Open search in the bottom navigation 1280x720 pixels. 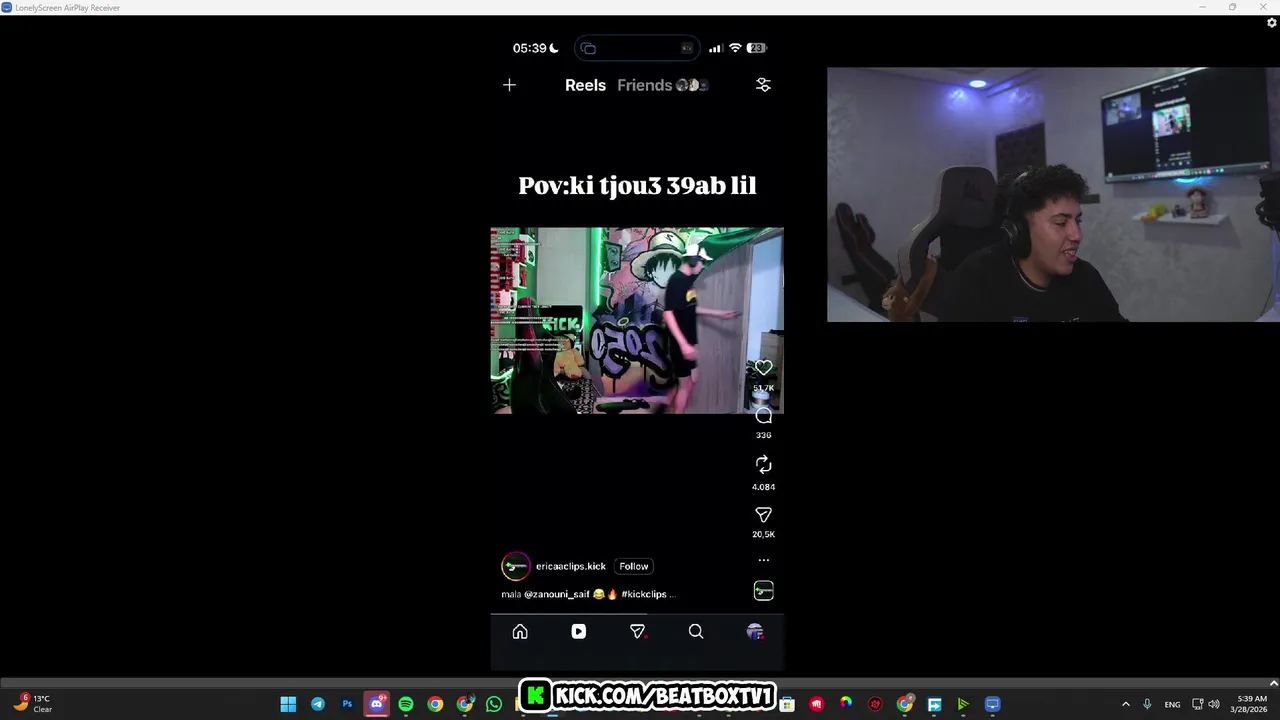pos(696,631)
